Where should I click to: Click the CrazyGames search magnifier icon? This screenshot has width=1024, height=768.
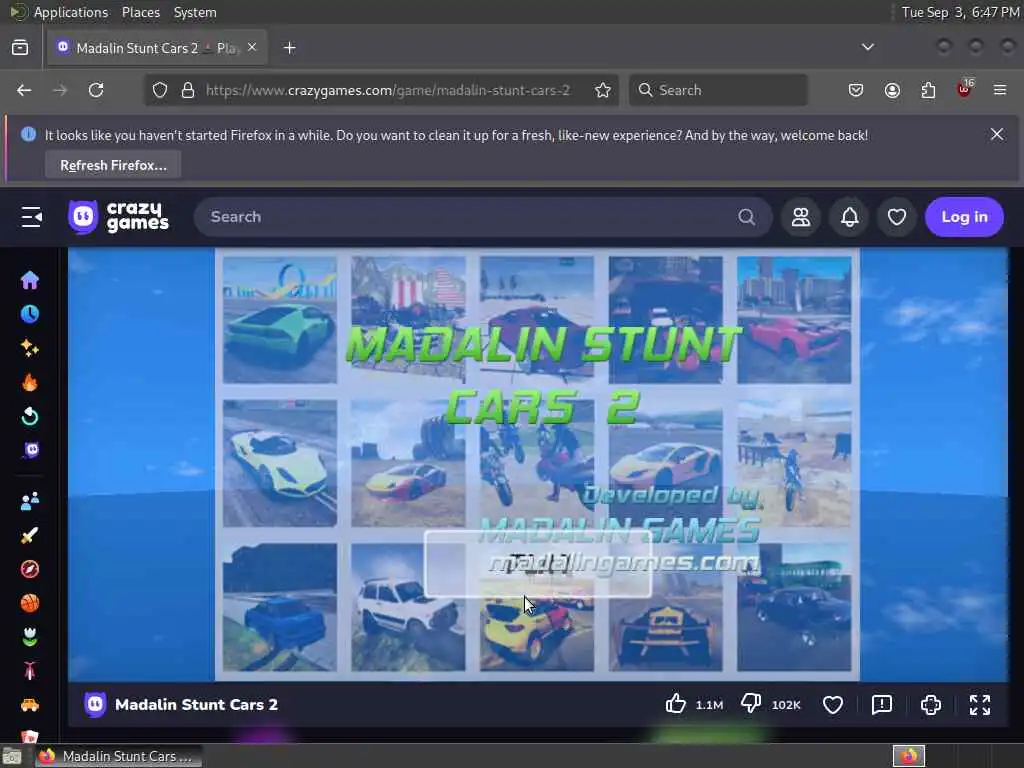click(746, 217)
